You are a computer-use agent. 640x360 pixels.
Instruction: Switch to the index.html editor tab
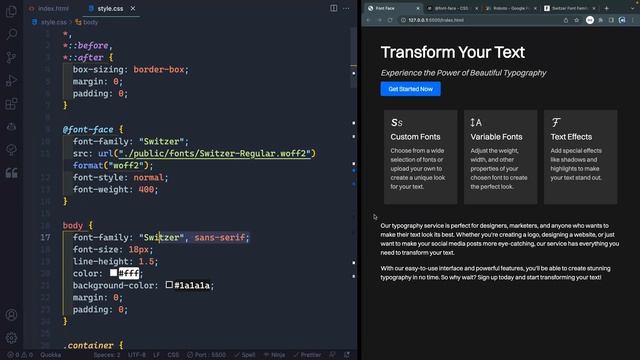pos(49,8)
